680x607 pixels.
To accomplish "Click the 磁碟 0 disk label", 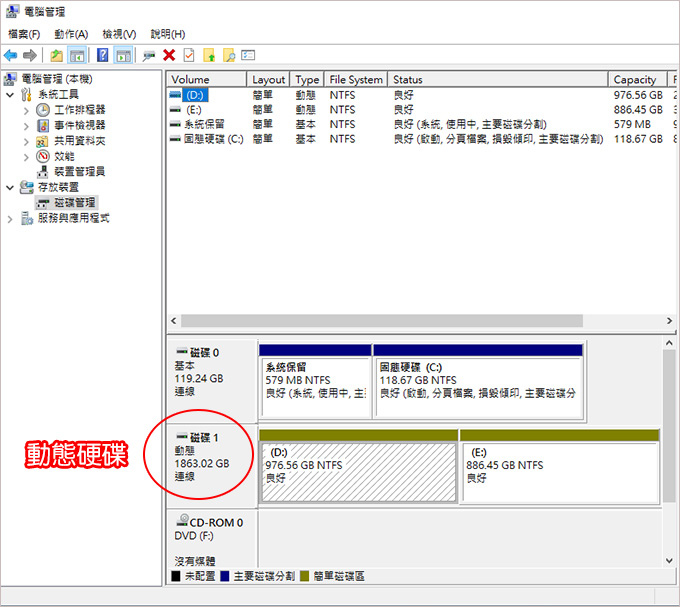I will pyautogui.click(x=204, y=352).
